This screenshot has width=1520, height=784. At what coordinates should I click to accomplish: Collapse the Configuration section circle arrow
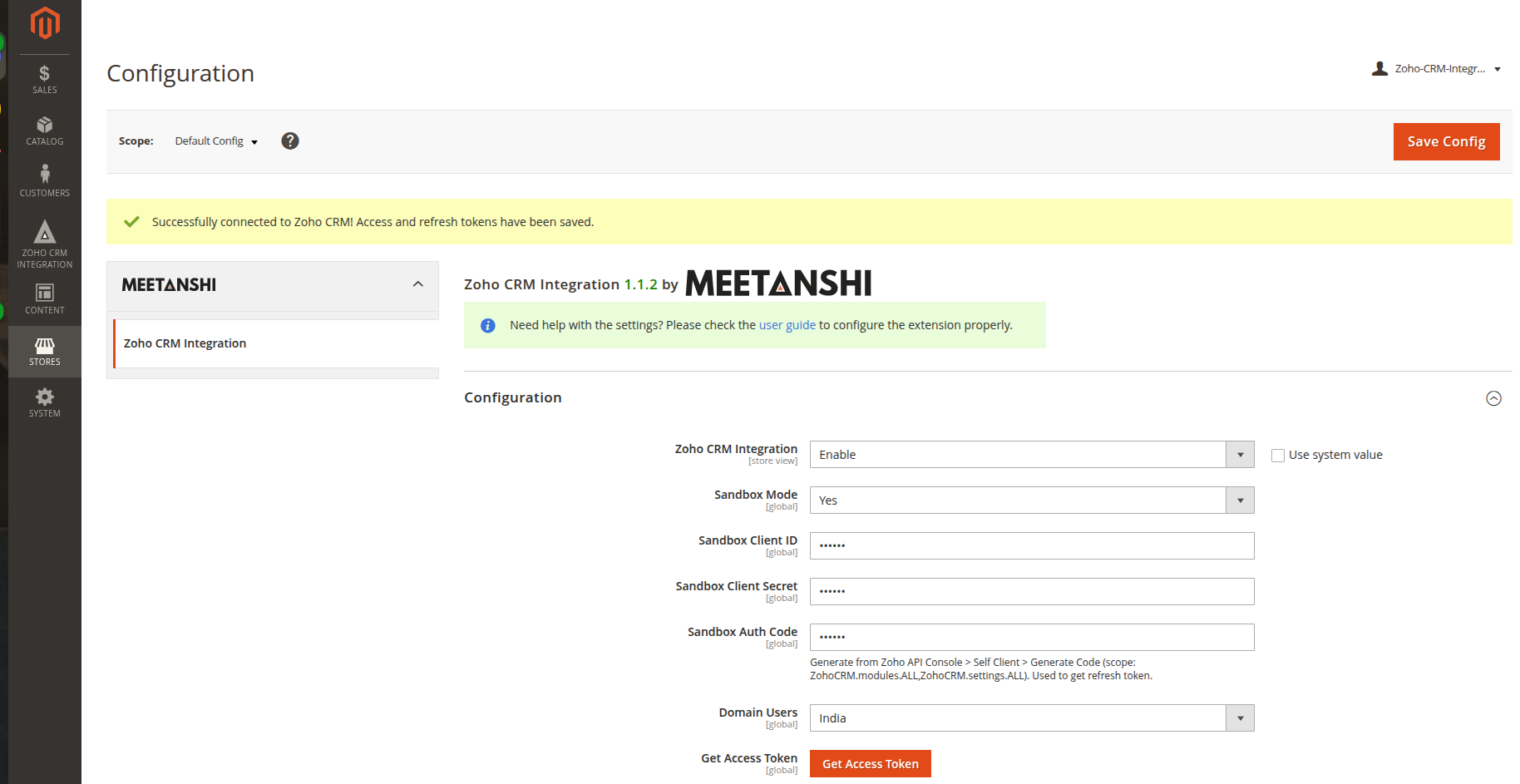click(x=1493, y=398)
